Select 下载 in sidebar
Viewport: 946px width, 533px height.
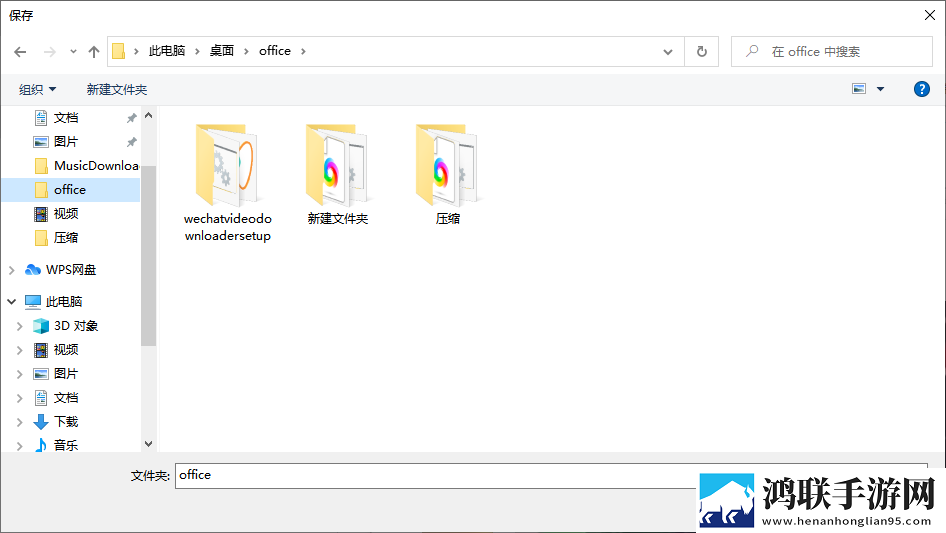[66, 421]
